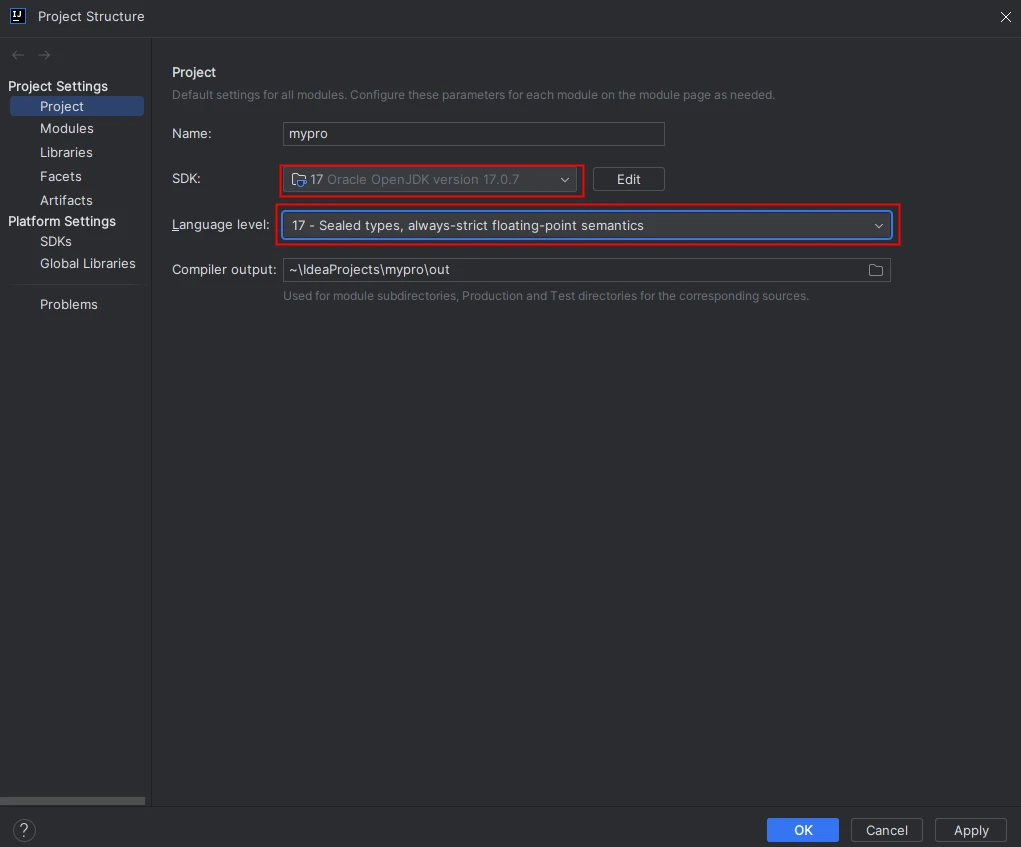Click the back navigation arrow
The image size is (1021, 847).
click(x=18, y=55)
